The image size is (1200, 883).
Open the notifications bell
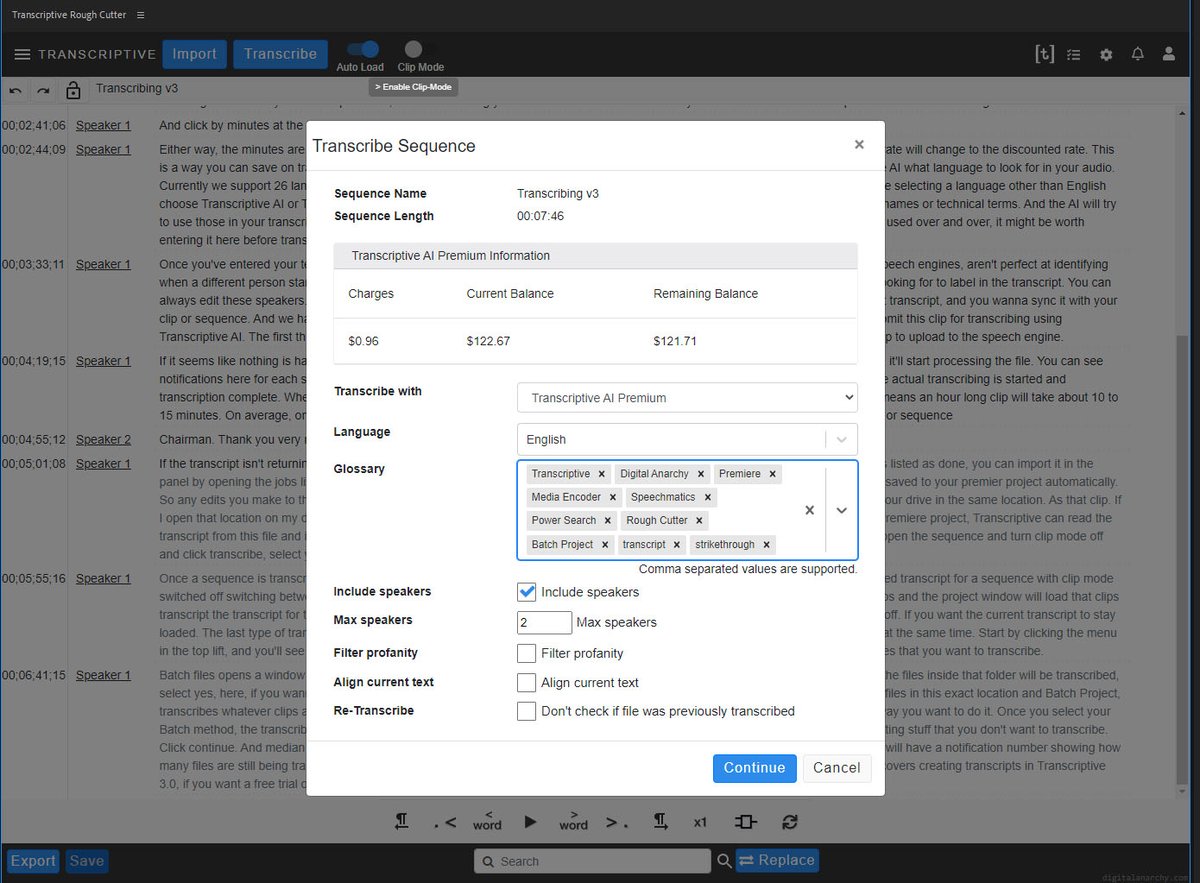coord(1137,54)
